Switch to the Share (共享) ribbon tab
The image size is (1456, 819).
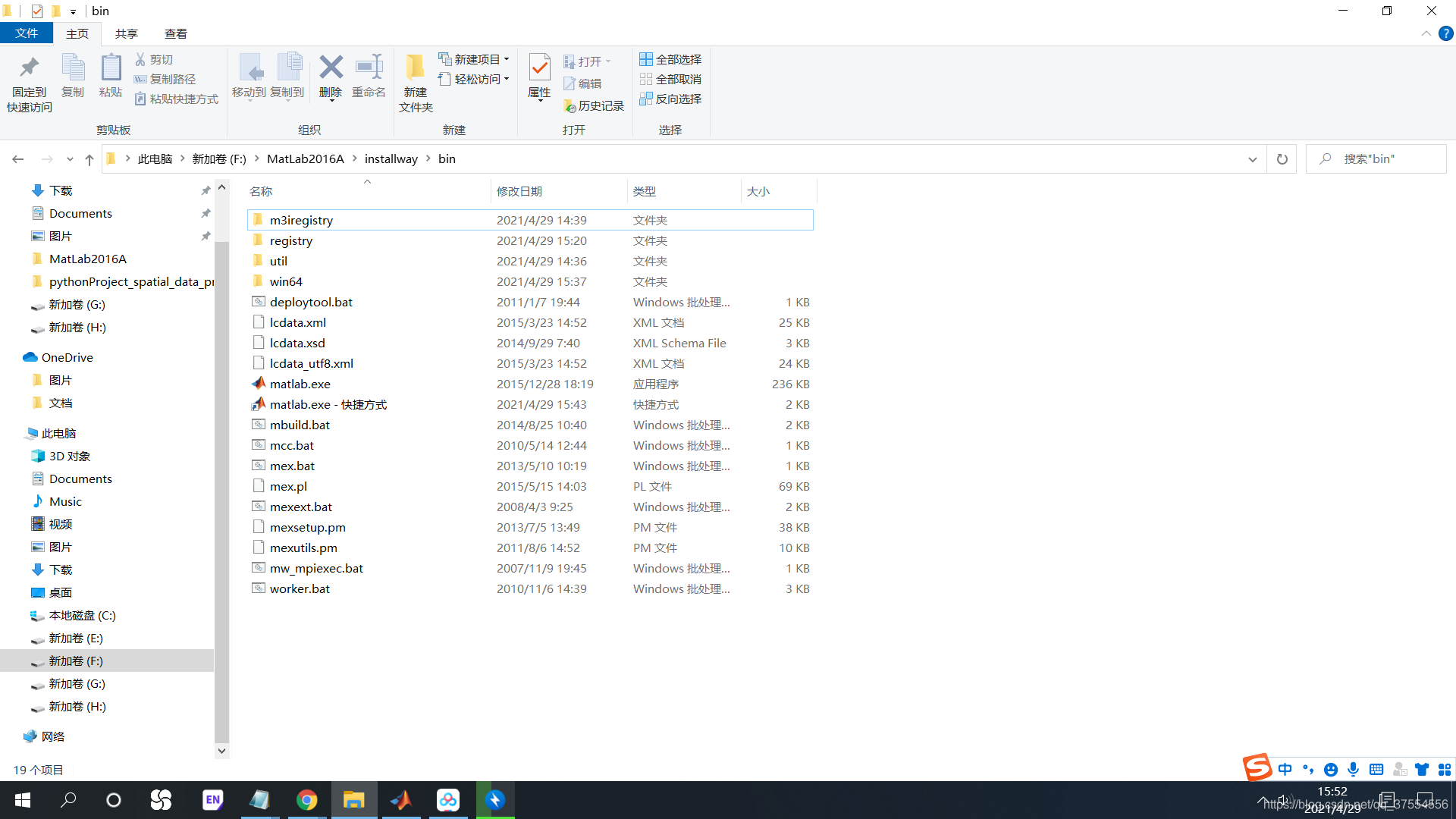tap(127, 33)
